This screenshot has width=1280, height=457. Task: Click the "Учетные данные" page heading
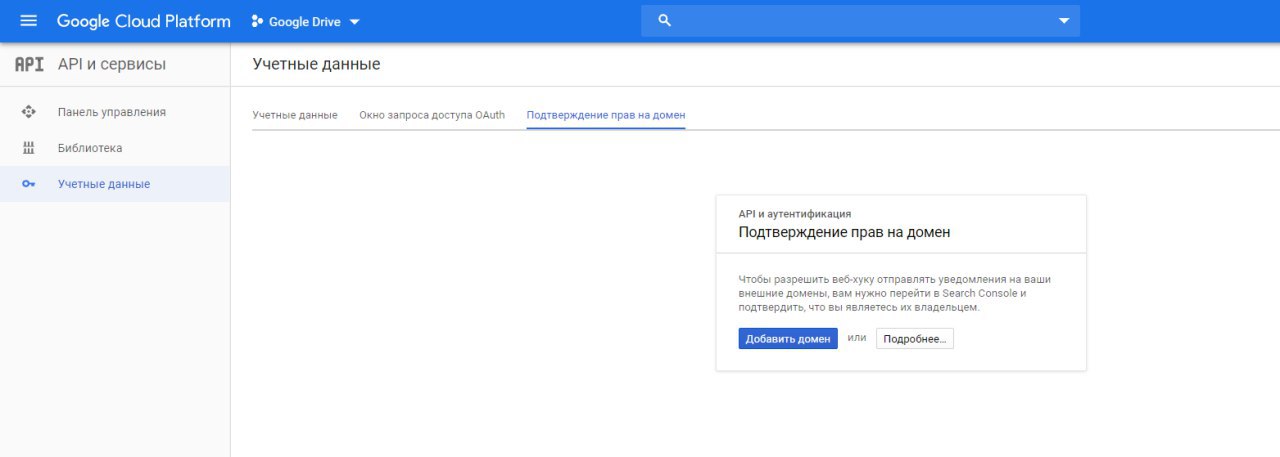(316, 64)
